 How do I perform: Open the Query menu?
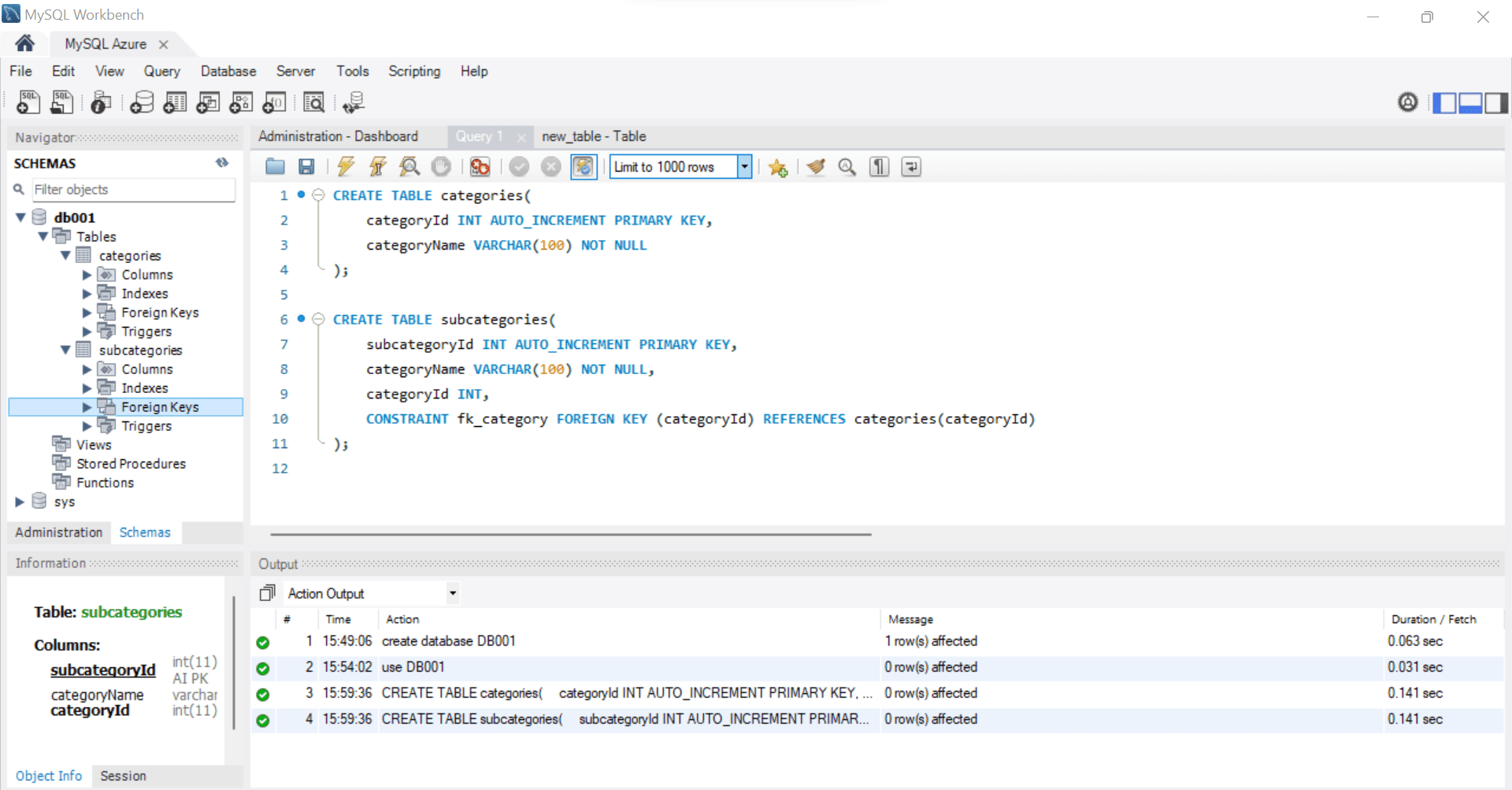[x=161, y=71]
